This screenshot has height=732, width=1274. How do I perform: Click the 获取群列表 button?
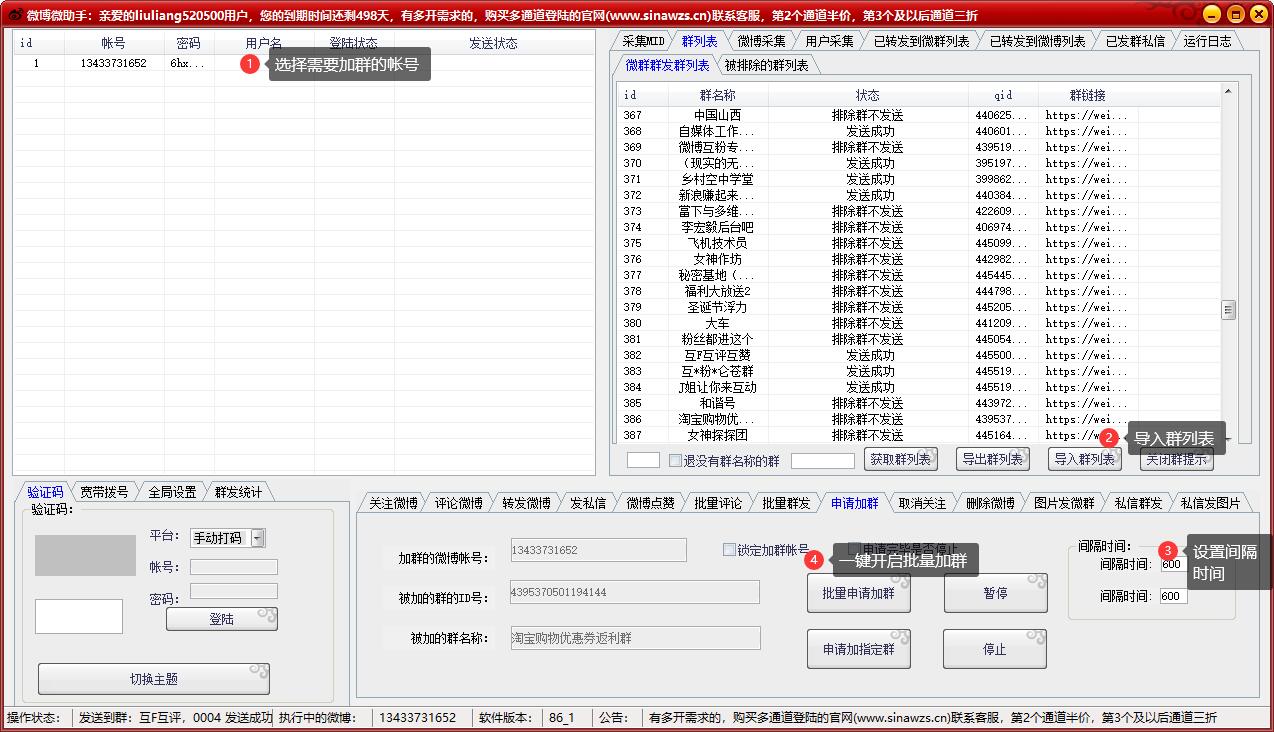pyautogui.click(x=901, y=459)
